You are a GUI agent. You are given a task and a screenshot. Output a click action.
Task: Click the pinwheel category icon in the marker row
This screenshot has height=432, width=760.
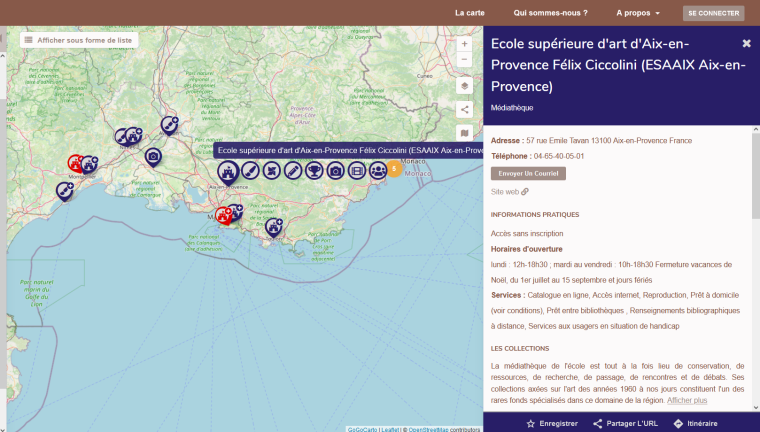pos(272,171)
